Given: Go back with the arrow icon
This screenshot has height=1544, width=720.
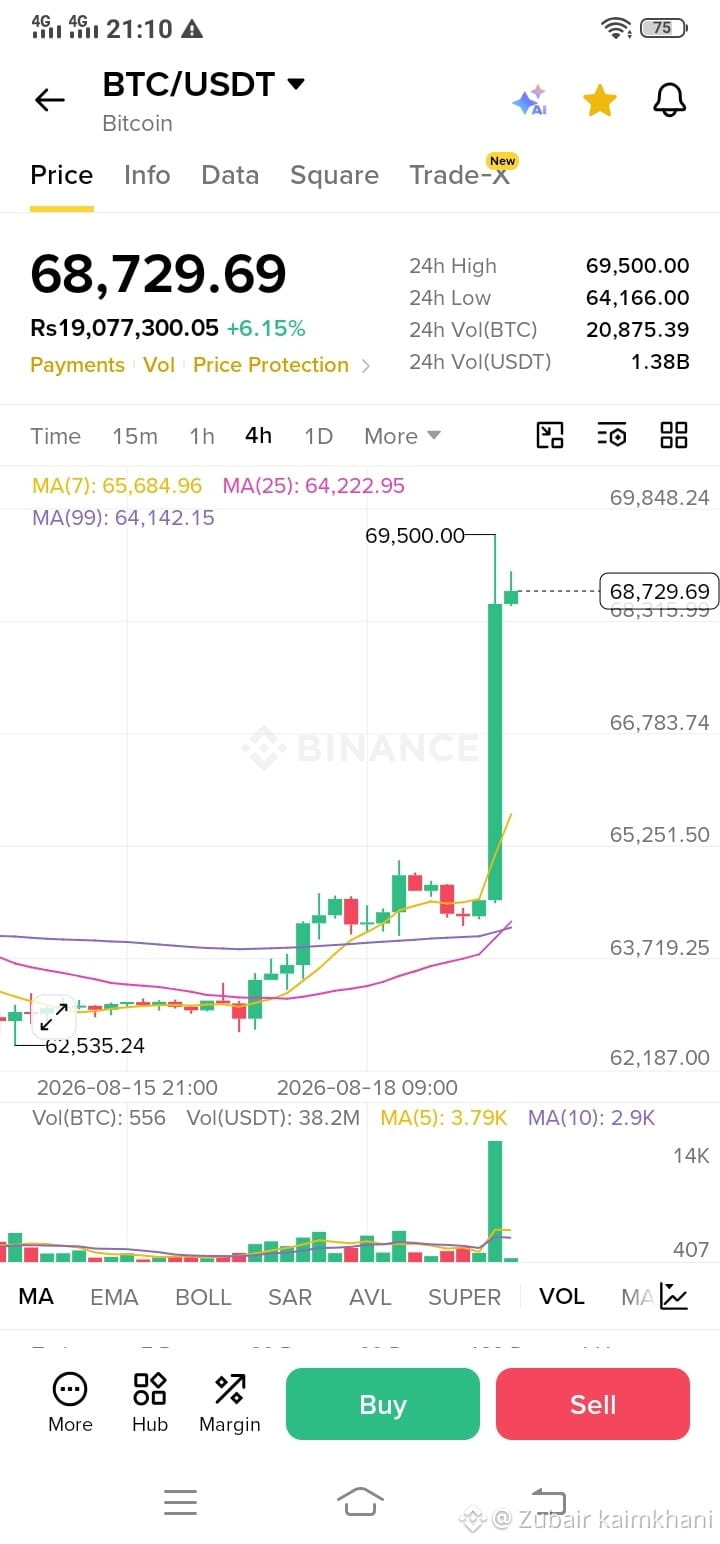Looking at the screenshot, I should pyautogui.click(x=49, y=99).
